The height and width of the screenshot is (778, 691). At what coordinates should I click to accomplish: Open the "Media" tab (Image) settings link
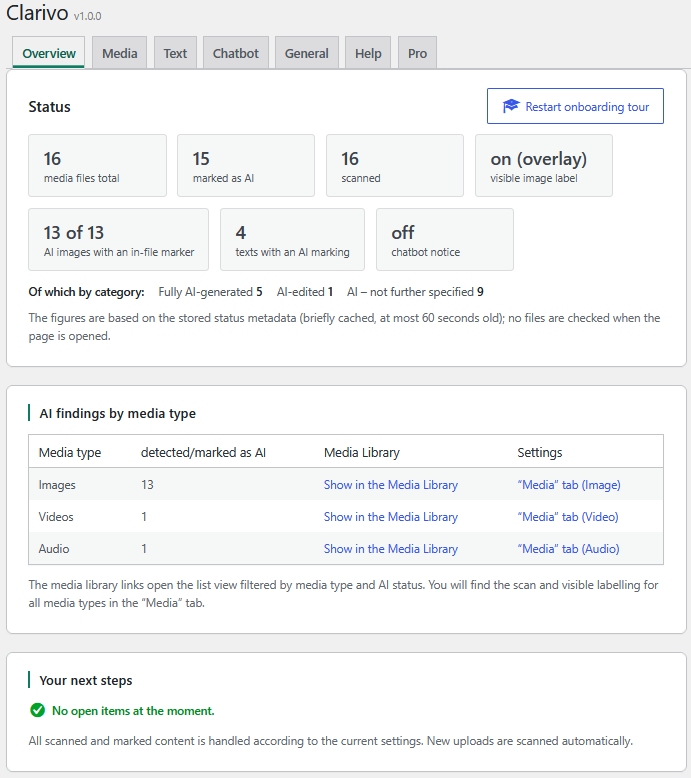pos(569,485)
